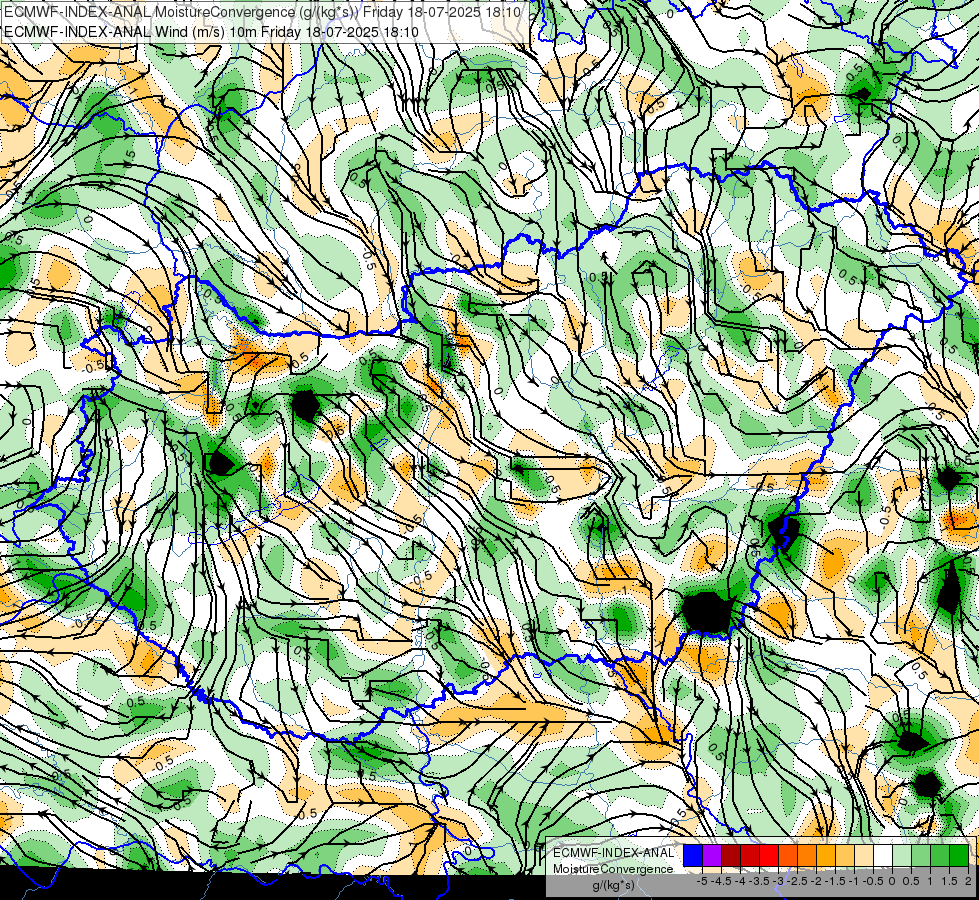Screen dimensions: 979x900
Task: Choose the darkest green swatch between 1.5 and 2
Action: [x=958, y=855]
